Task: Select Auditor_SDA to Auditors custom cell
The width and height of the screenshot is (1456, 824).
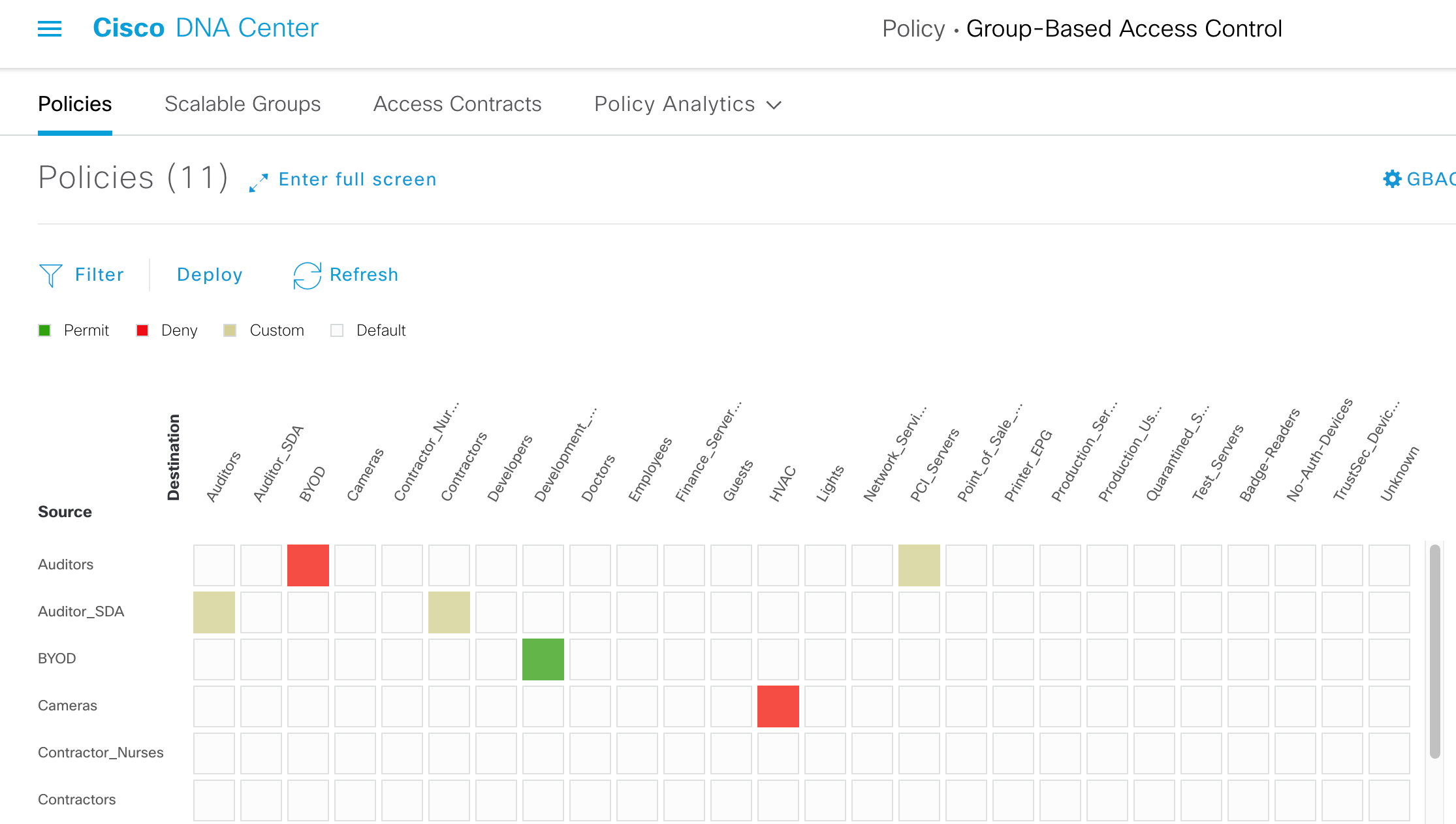Action: click(x=214, y=612)
